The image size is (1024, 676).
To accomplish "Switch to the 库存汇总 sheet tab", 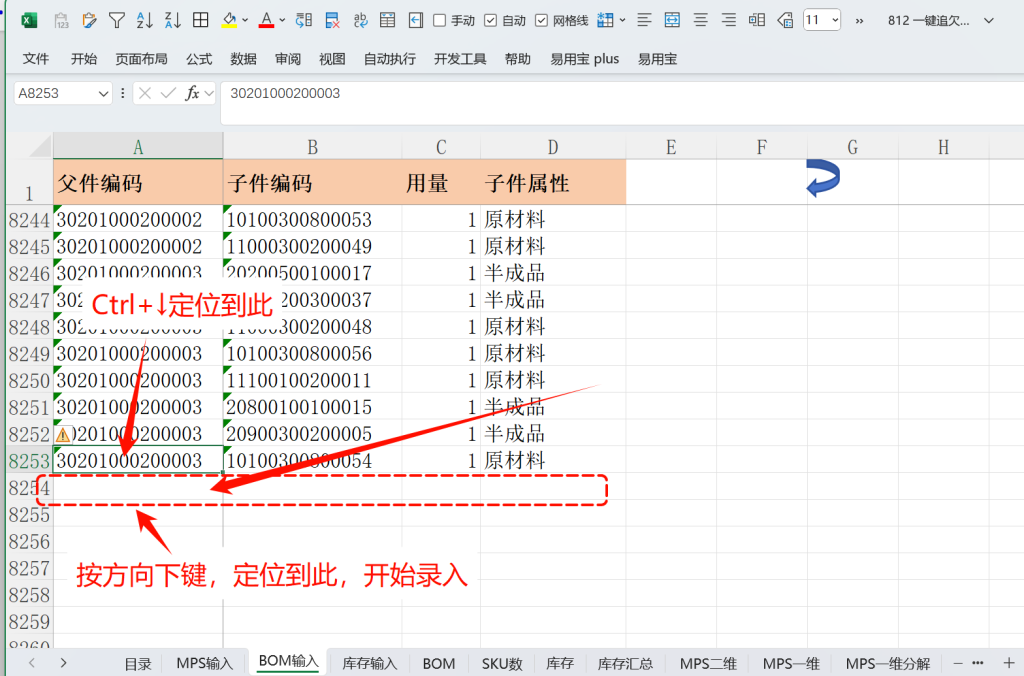I will (625, 664).
